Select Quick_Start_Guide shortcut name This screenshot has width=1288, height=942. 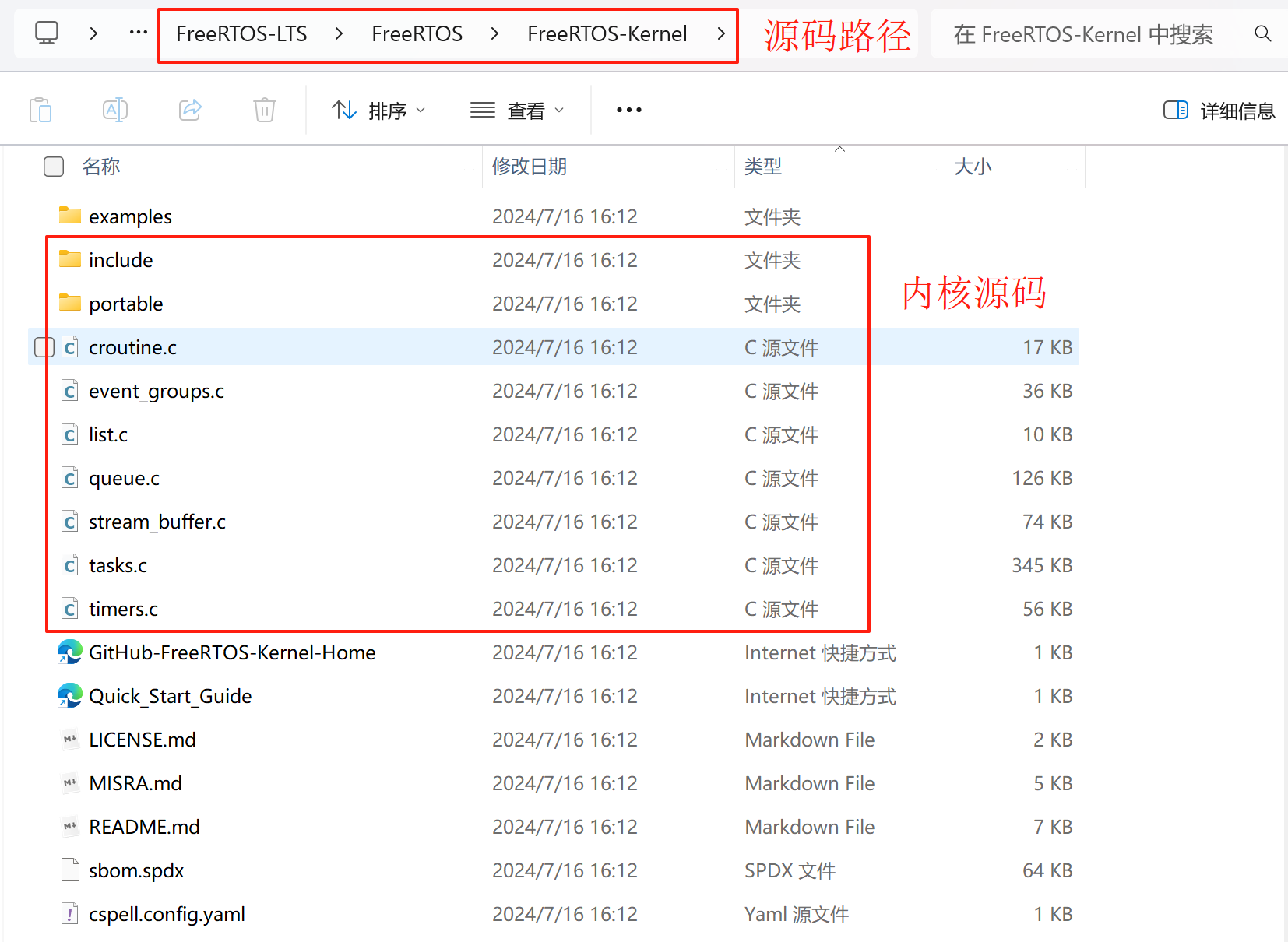pos(171,696)
